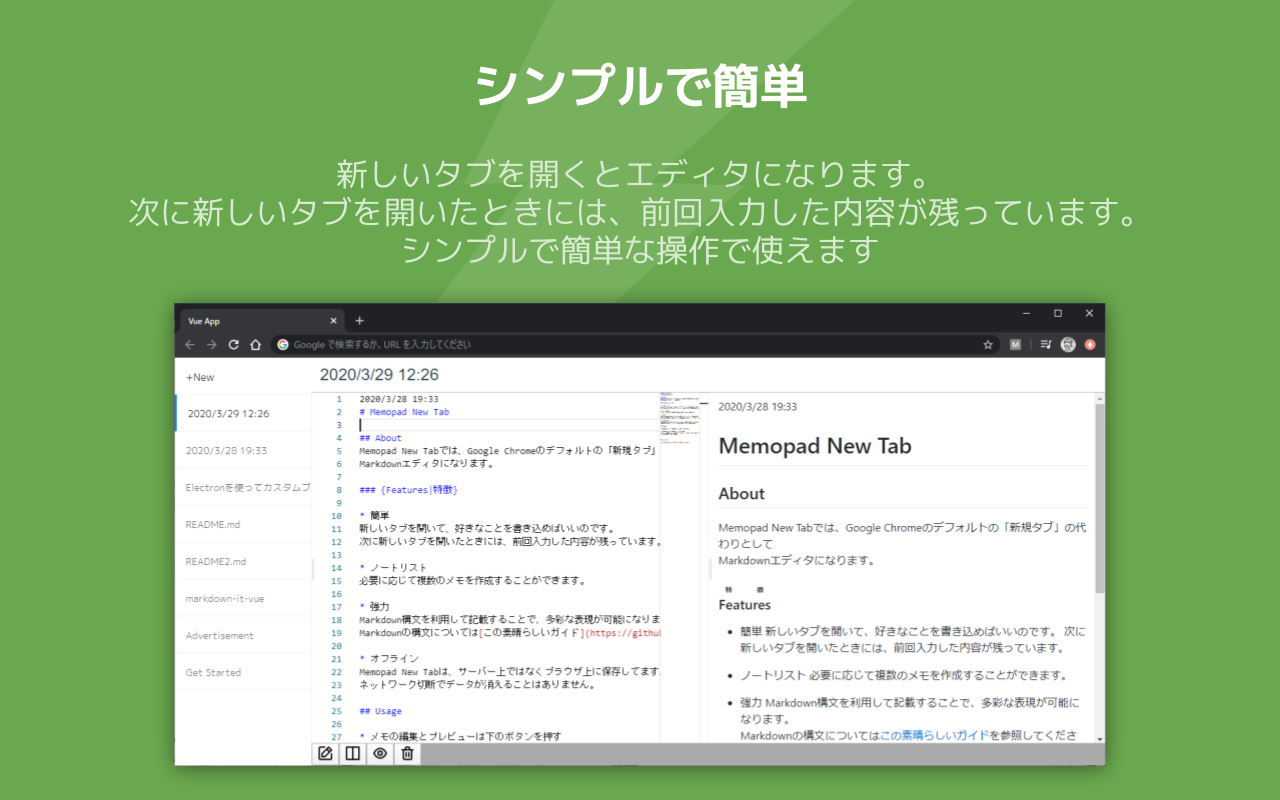Open the browser profile avatar
The height and width of the screenshot is (800, 1280).
1068,344
